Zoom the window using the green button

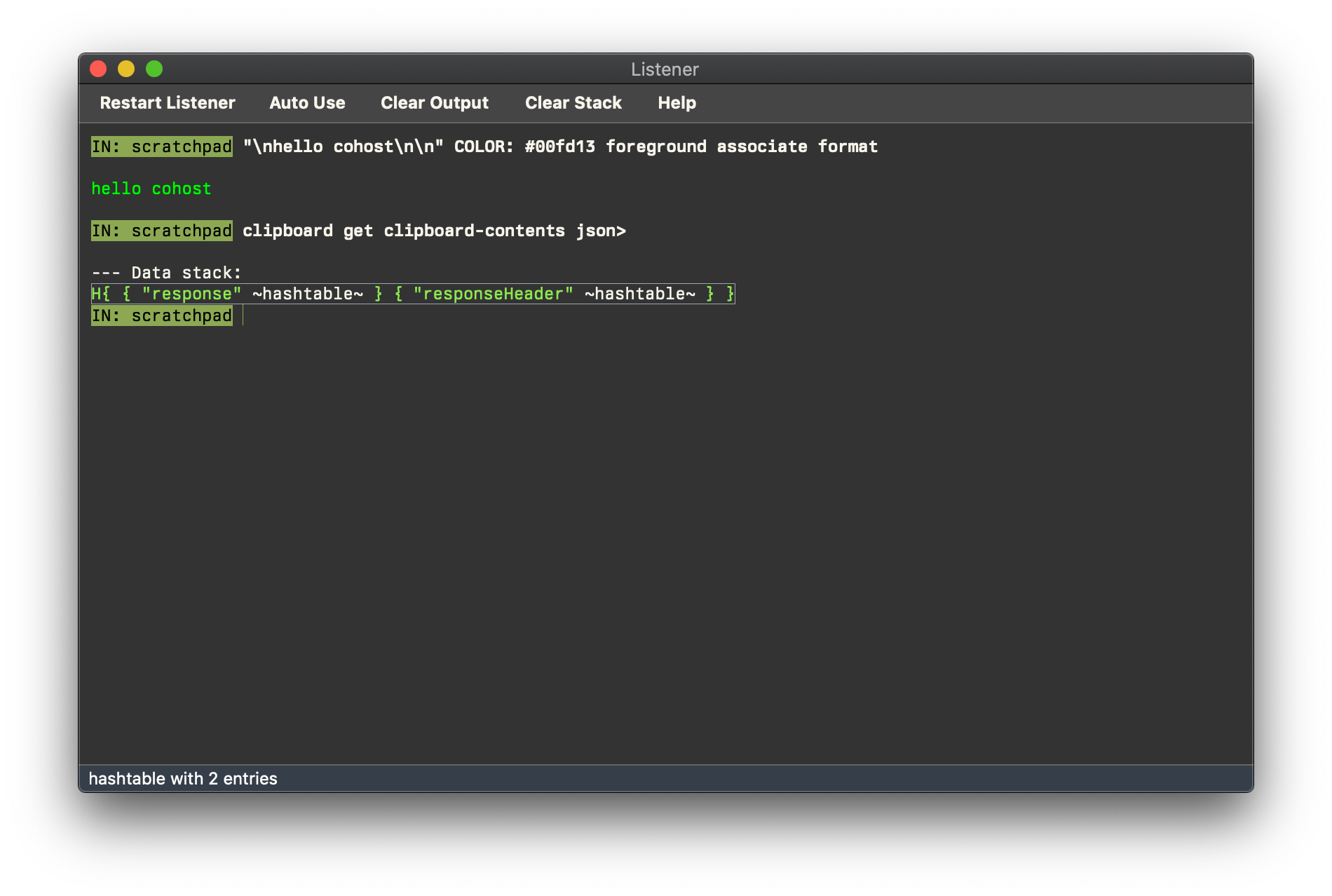(x=154, y=69)
